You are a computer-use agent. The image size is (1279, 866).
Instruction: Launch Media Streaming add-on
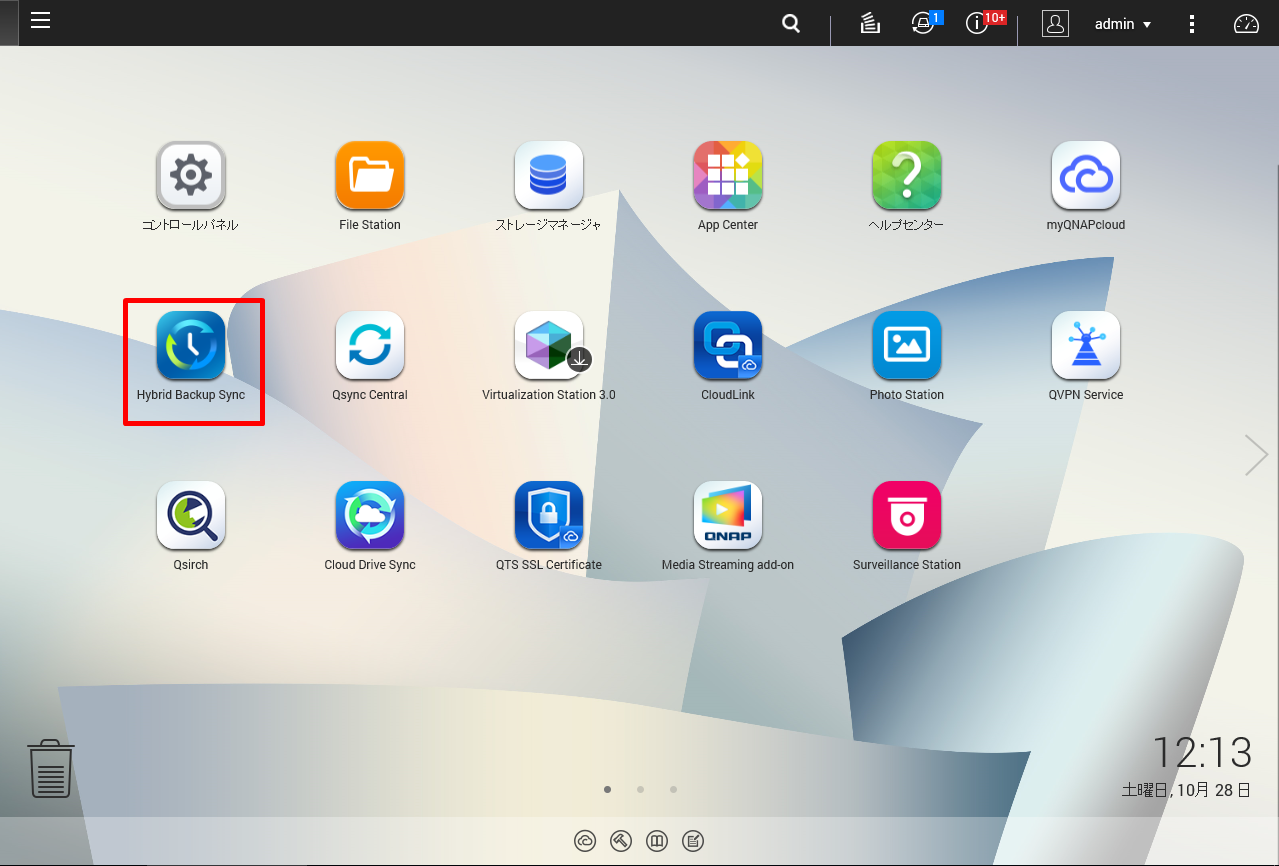tap(728, 516)
